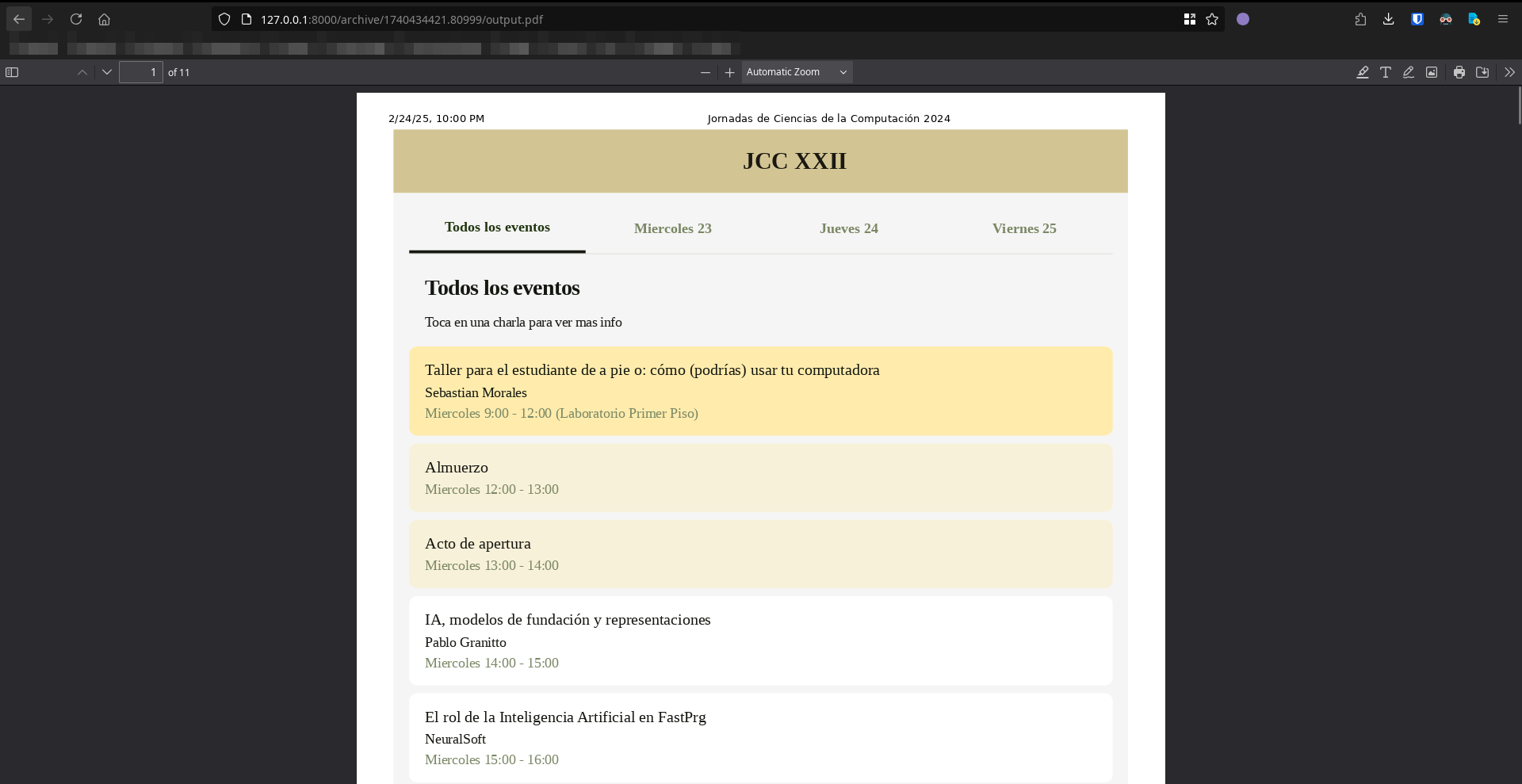Go to next PDF page
Viewport: 1522px width, 784px height.
pos(107,72)
